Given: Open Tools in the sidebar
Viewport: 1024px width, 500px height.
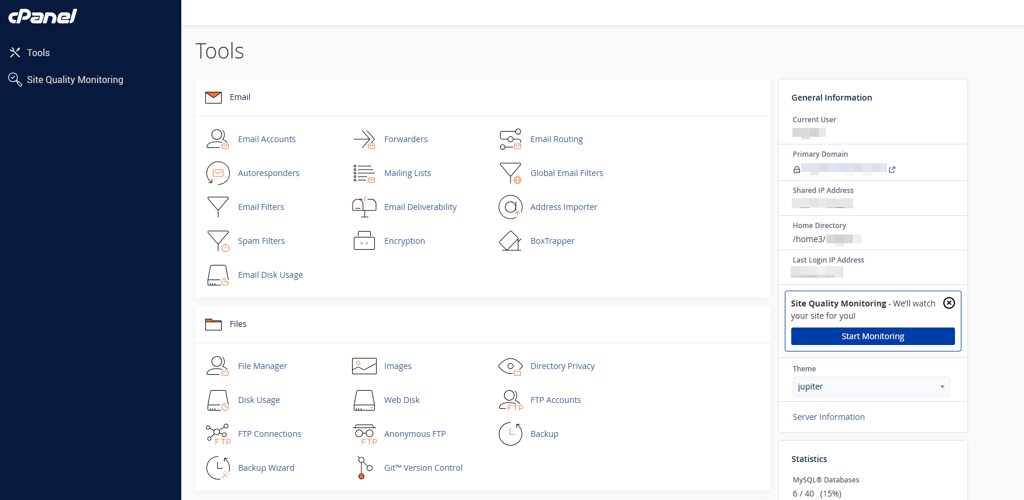Looking at the screenshot, I should tap(29, 52).
